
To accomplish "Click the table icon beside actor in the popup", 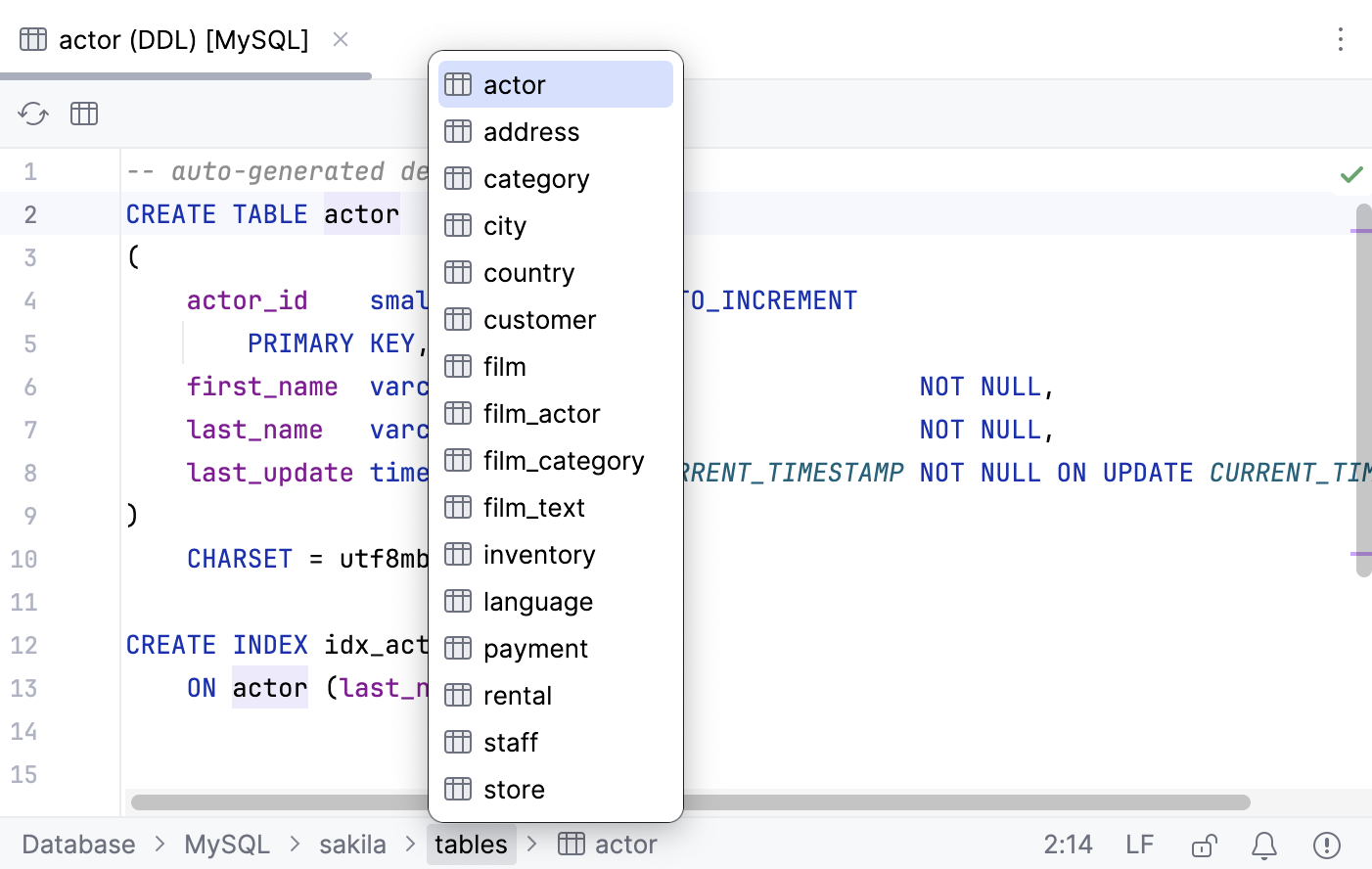I will click(x=457, y=84).
